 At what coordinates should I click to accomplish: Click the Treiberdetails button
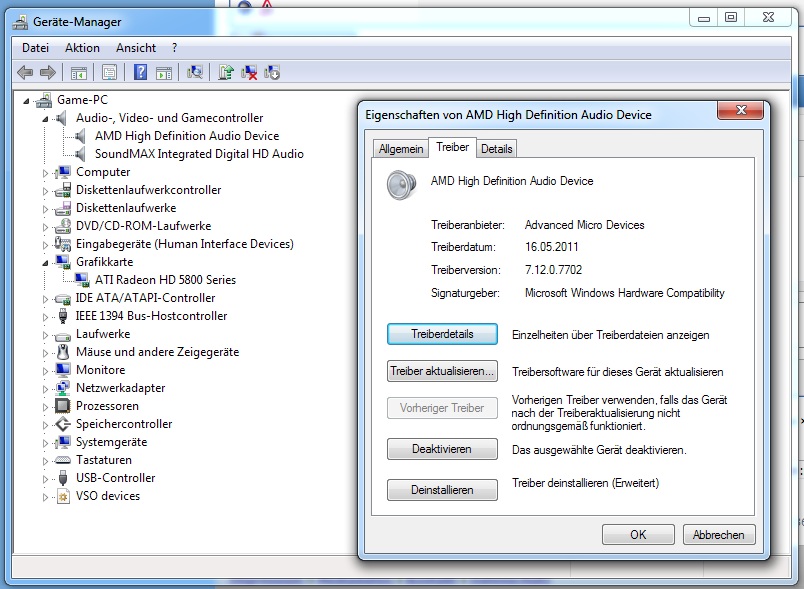[x=442, y=334]
